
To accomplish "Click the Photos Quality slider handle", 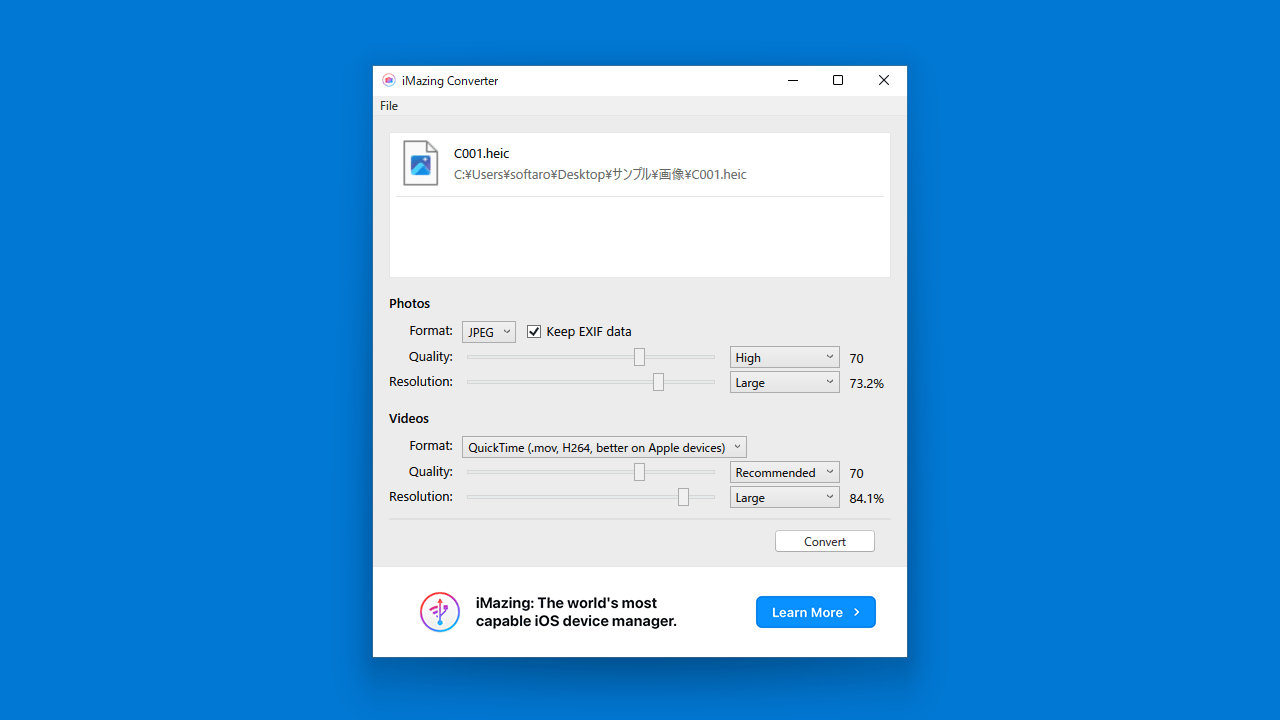I will tap(639, 357).
